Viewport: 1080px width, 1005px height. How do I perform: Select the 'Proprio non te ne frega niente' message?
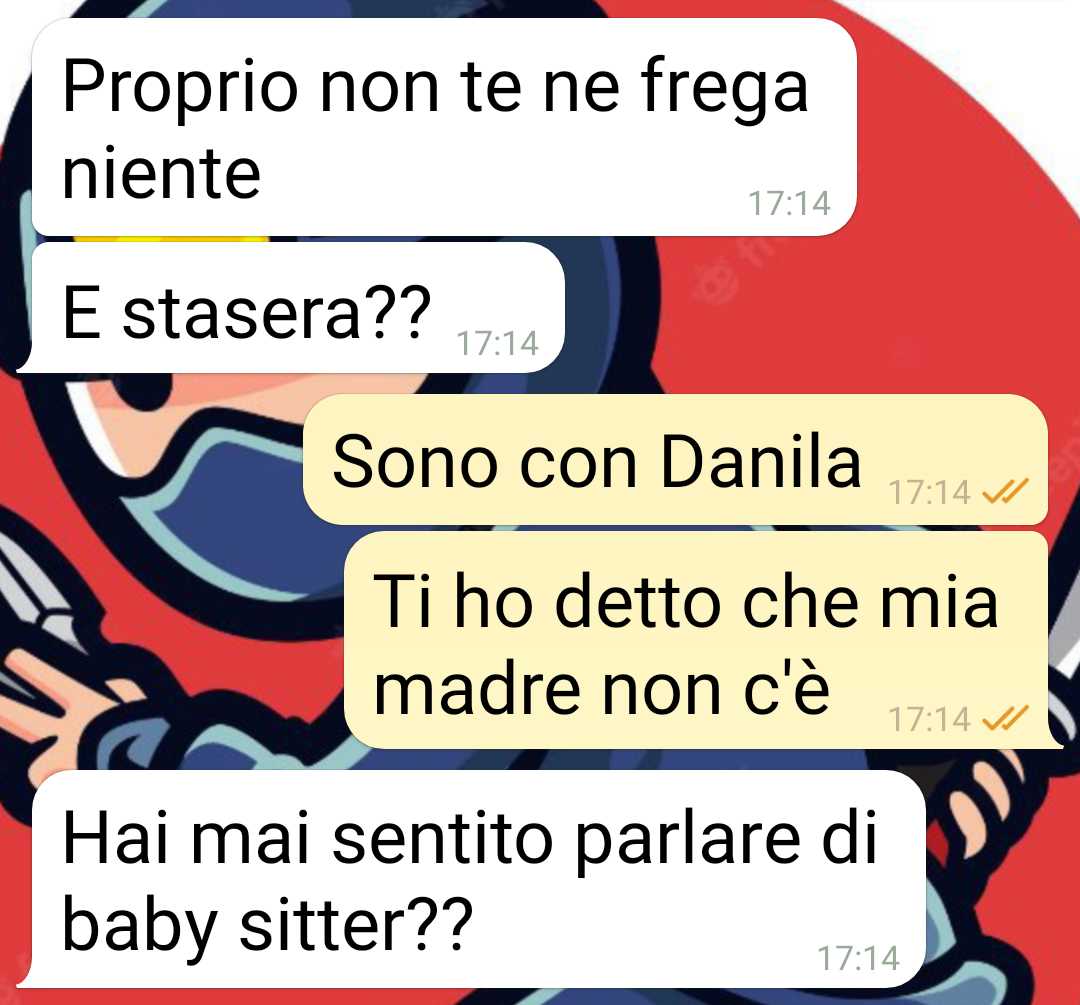(x=444, y=127)
